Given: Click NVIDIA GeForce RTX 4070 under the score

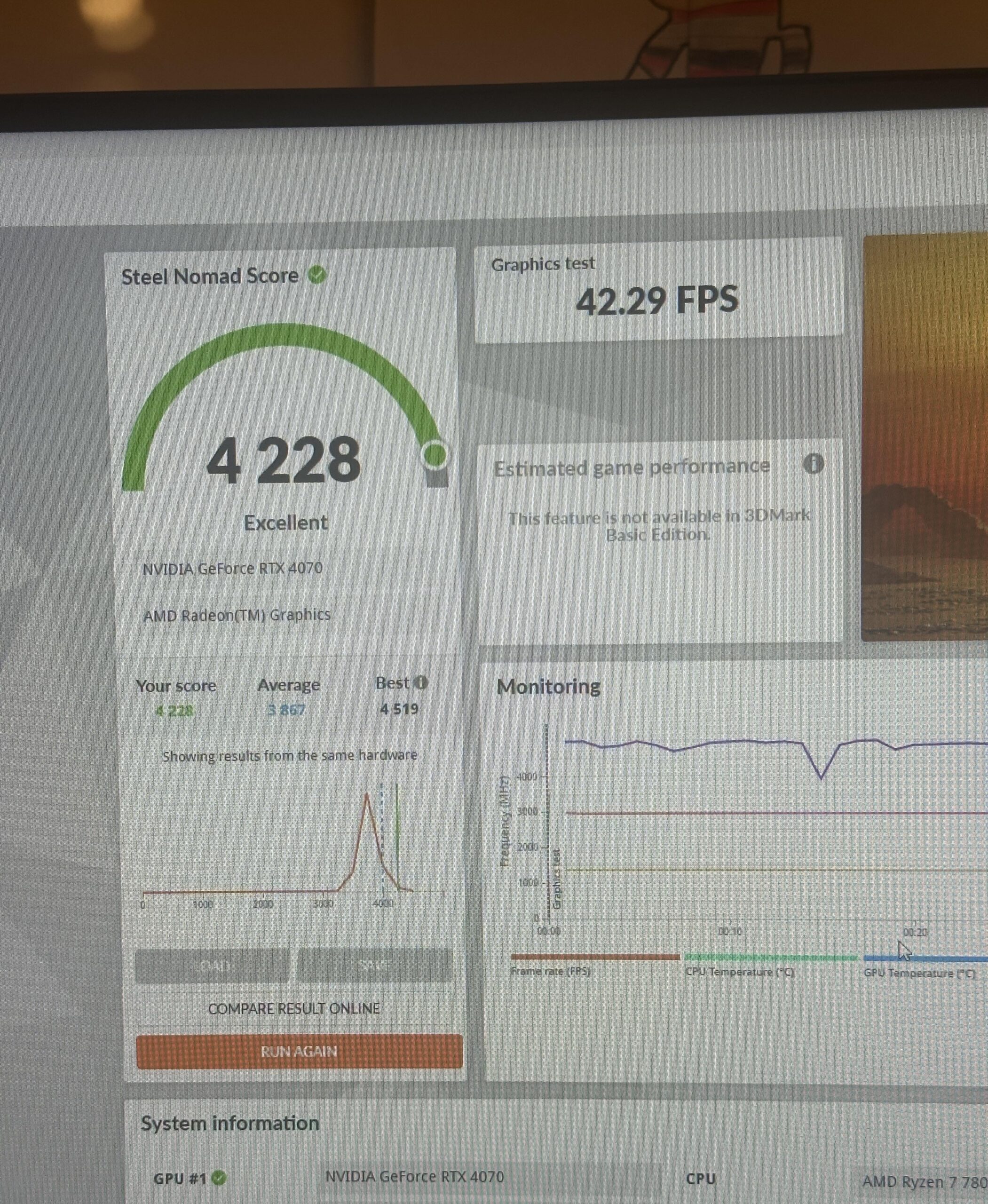Looking at the screenshot, I should [232, 568].
